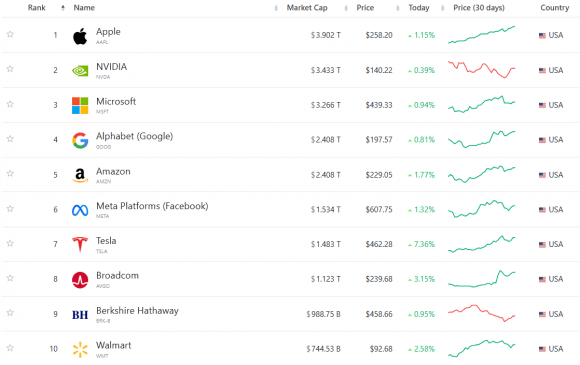Open the Berkshire Hathaway company link
The height and width of the screenshot is (365, 580).
tap(137, 311)
